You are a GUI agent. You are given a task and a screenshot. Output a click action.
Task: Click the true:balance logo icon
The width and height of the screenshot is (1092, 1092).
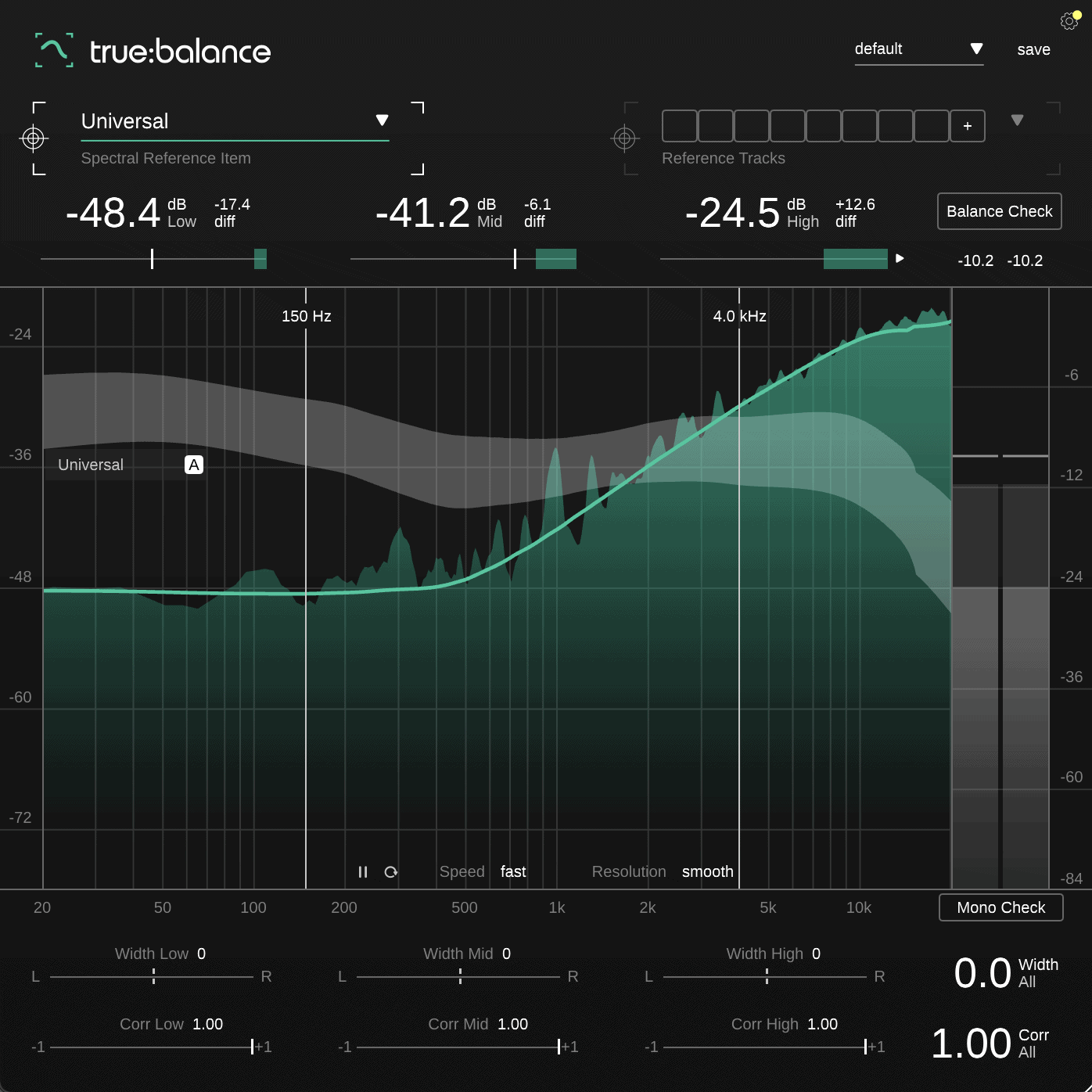52,49
